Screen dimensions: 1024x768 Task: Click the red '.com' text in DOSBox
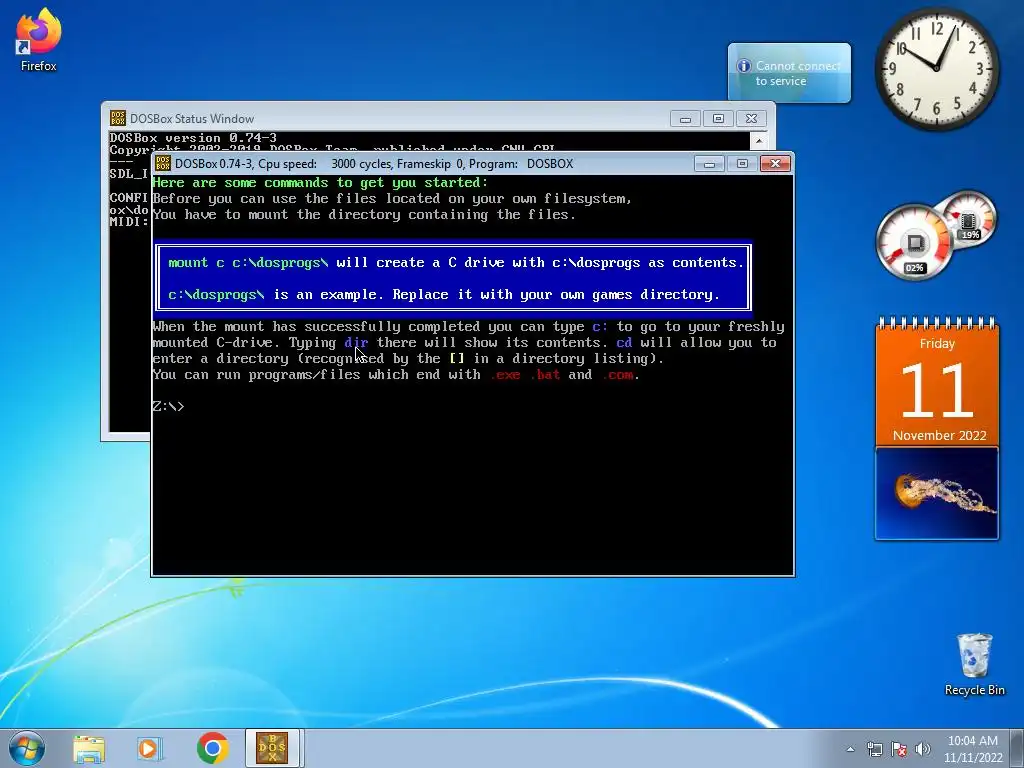point(617,375)
